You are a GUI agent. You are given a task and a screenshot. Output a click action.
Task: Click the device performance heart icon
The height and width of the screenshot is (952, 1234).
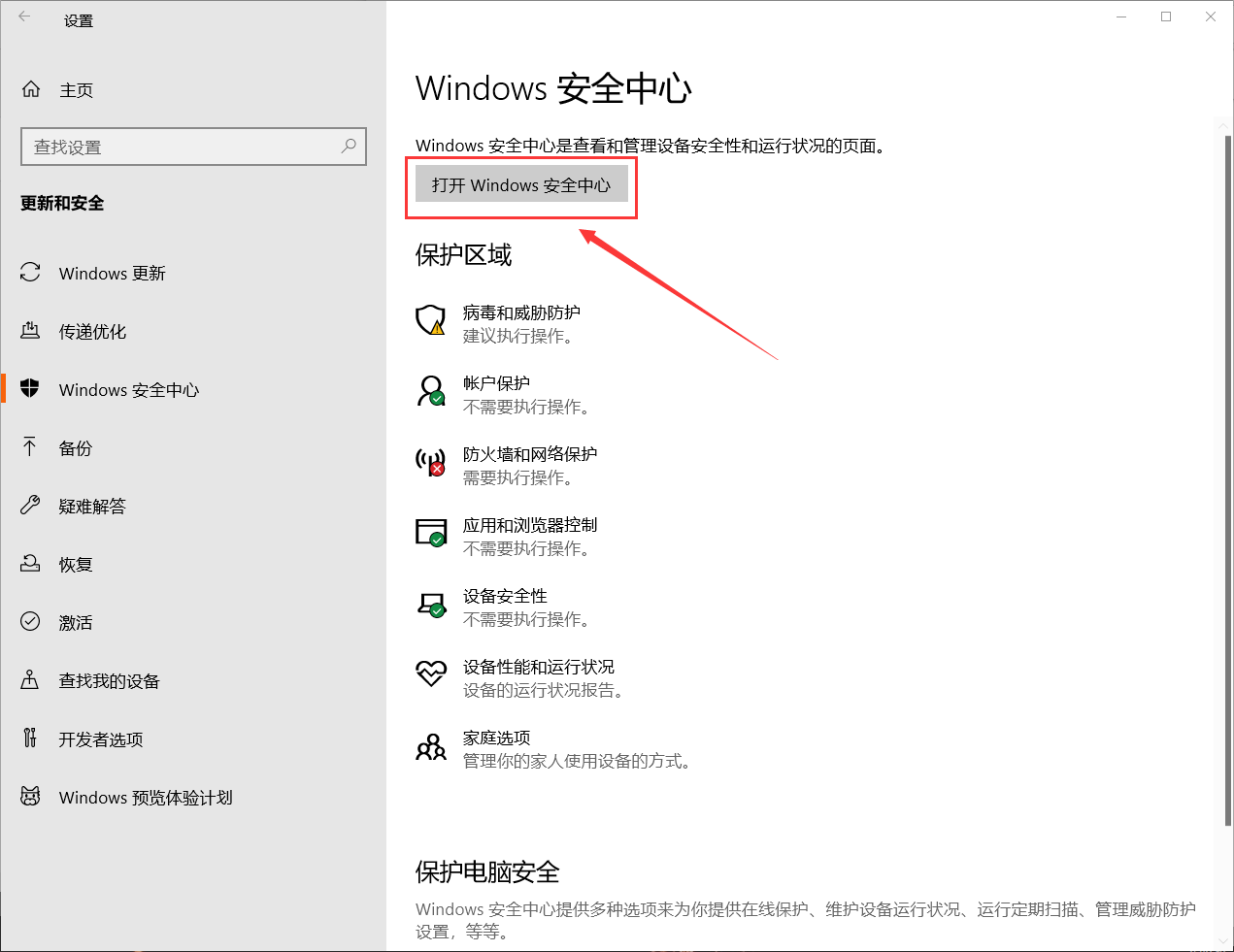click(x=430, y=673)
